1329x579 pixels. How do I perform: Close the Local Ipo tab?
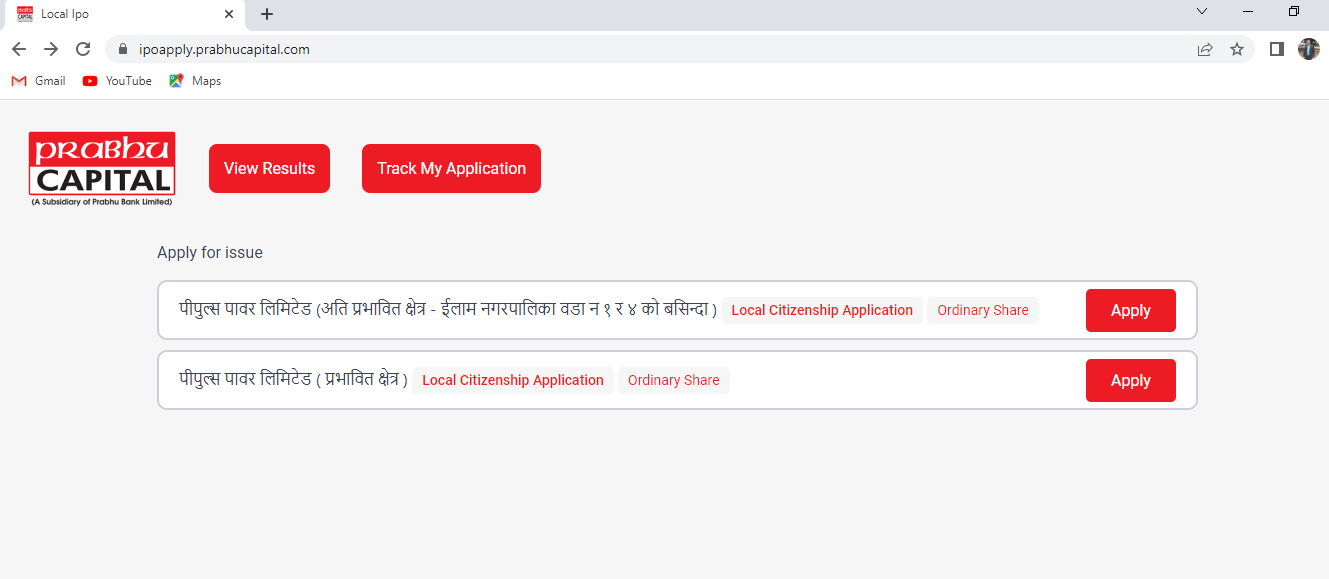click(229, 14)
